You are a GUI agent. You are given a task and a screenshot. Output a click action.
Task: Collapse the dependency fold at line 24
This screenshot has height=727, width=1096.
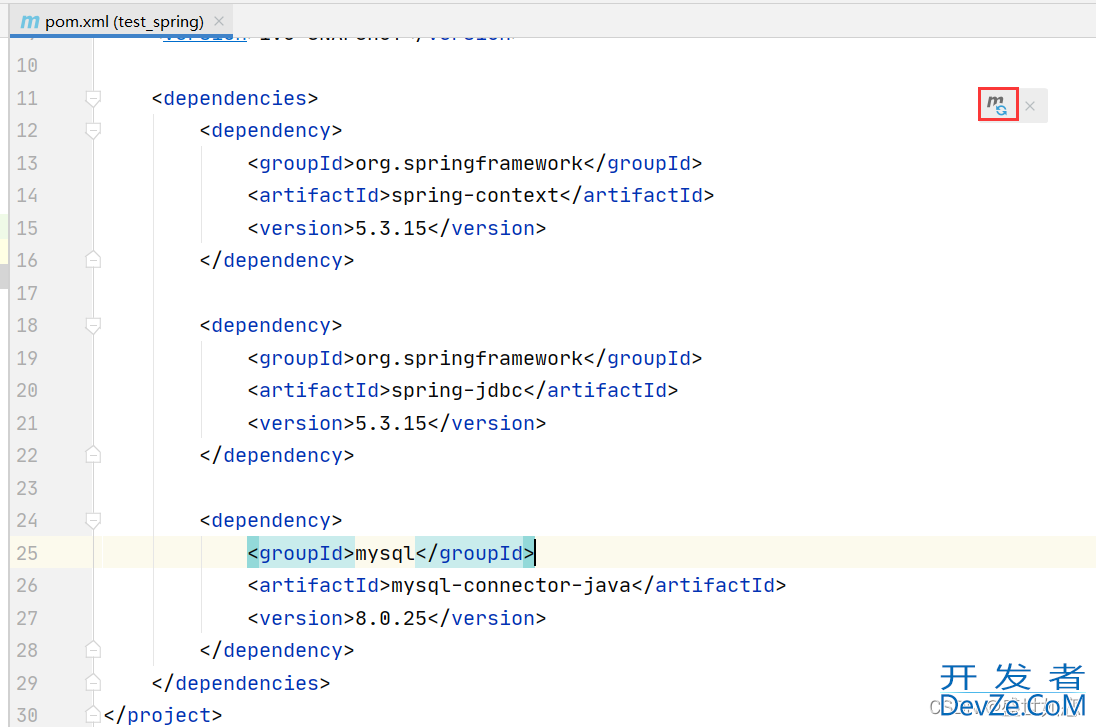pos(93,520)
